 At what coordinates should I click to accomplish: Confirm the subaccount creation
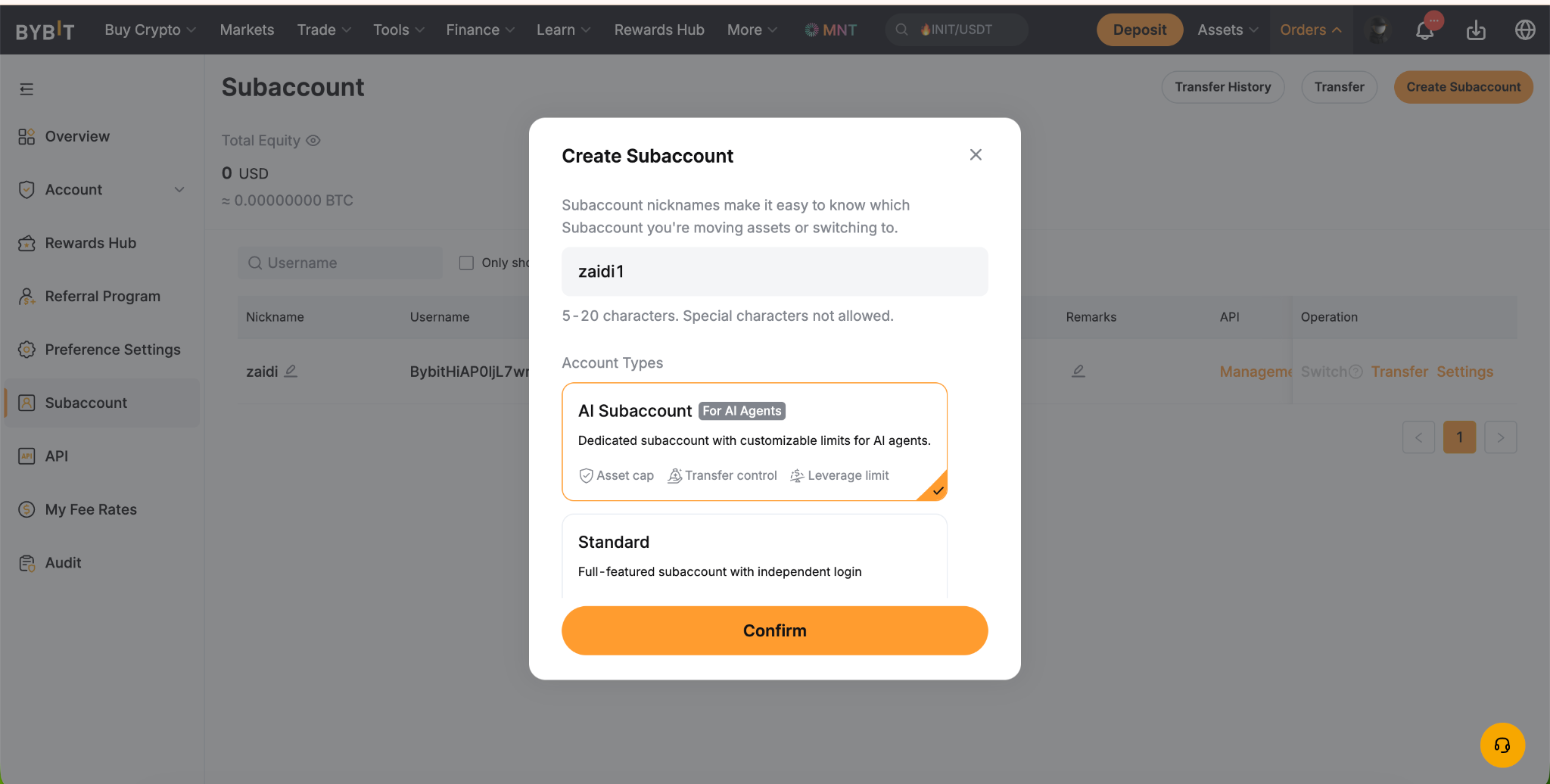pos(774,630)
